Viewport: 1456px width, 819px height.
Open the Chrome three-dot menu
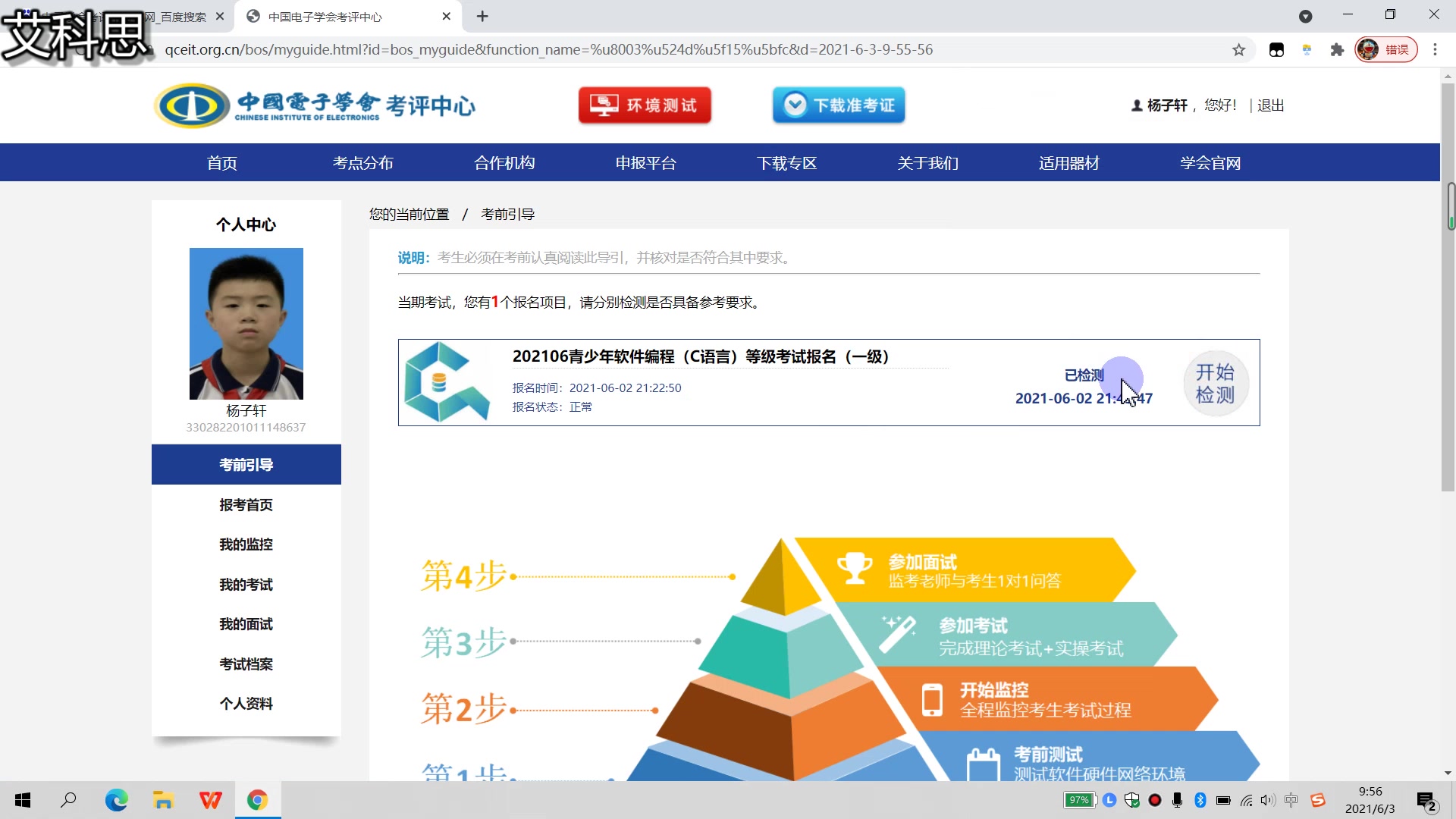coord(1435,49)
